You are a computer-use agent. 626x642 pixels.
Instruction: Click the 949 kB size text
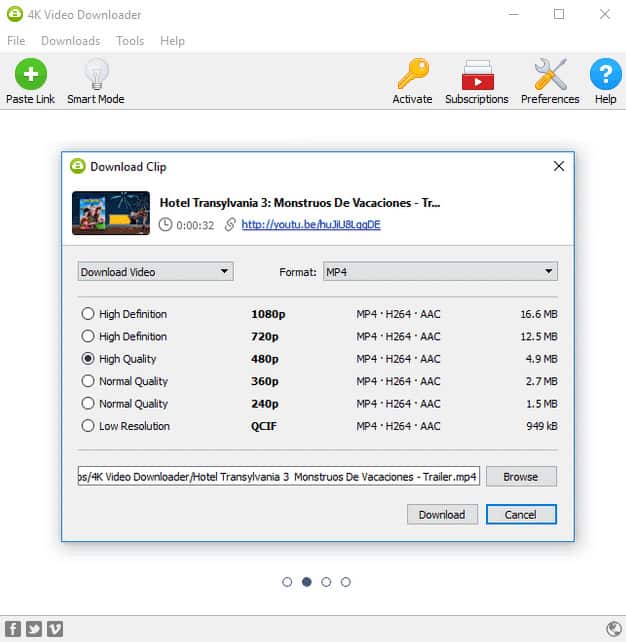click(x=542, y=426)
